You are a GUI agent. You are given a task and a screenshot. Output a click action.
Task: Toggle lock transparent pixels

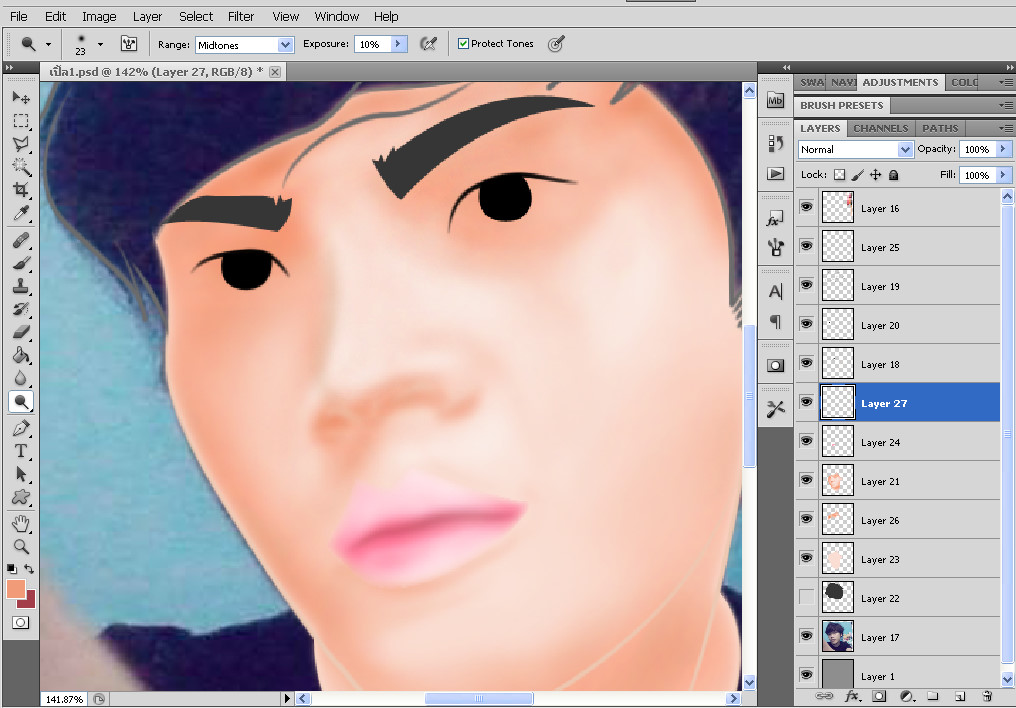[x=839, y=174]
